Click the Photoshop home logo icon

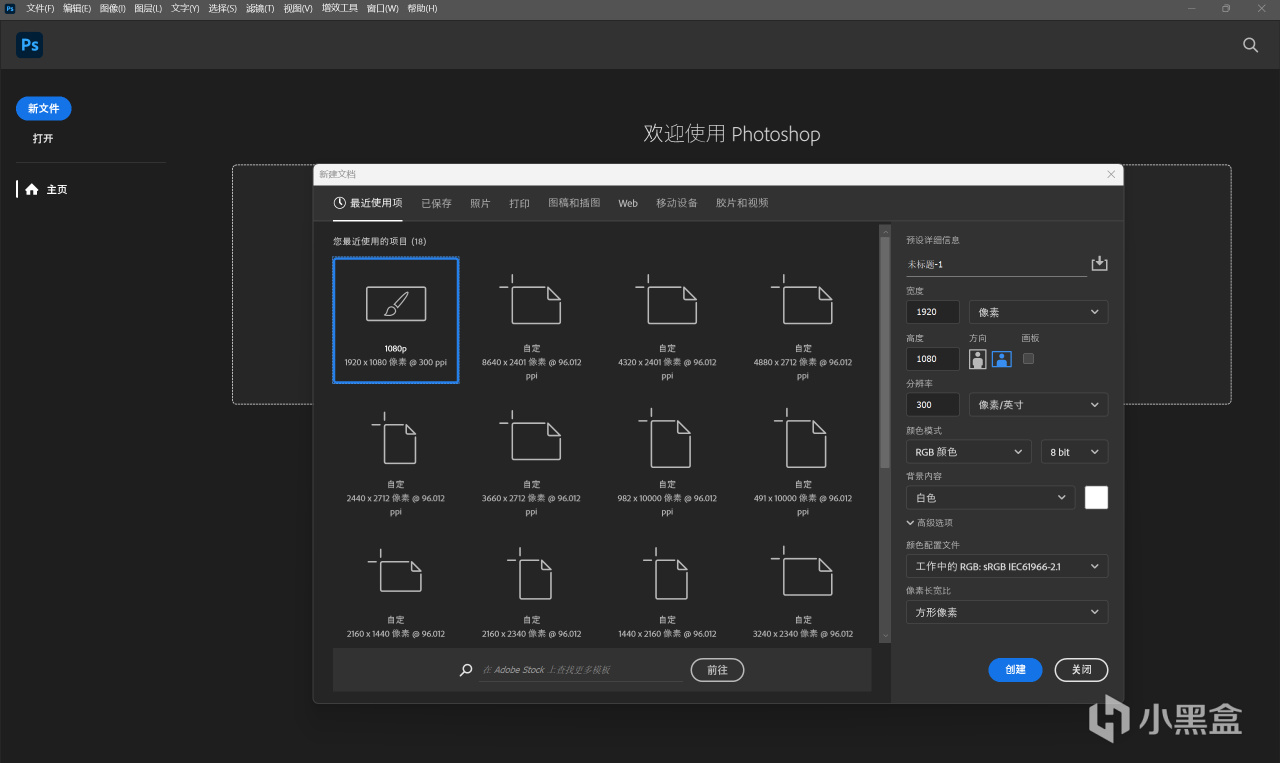[x=29, y=45]
